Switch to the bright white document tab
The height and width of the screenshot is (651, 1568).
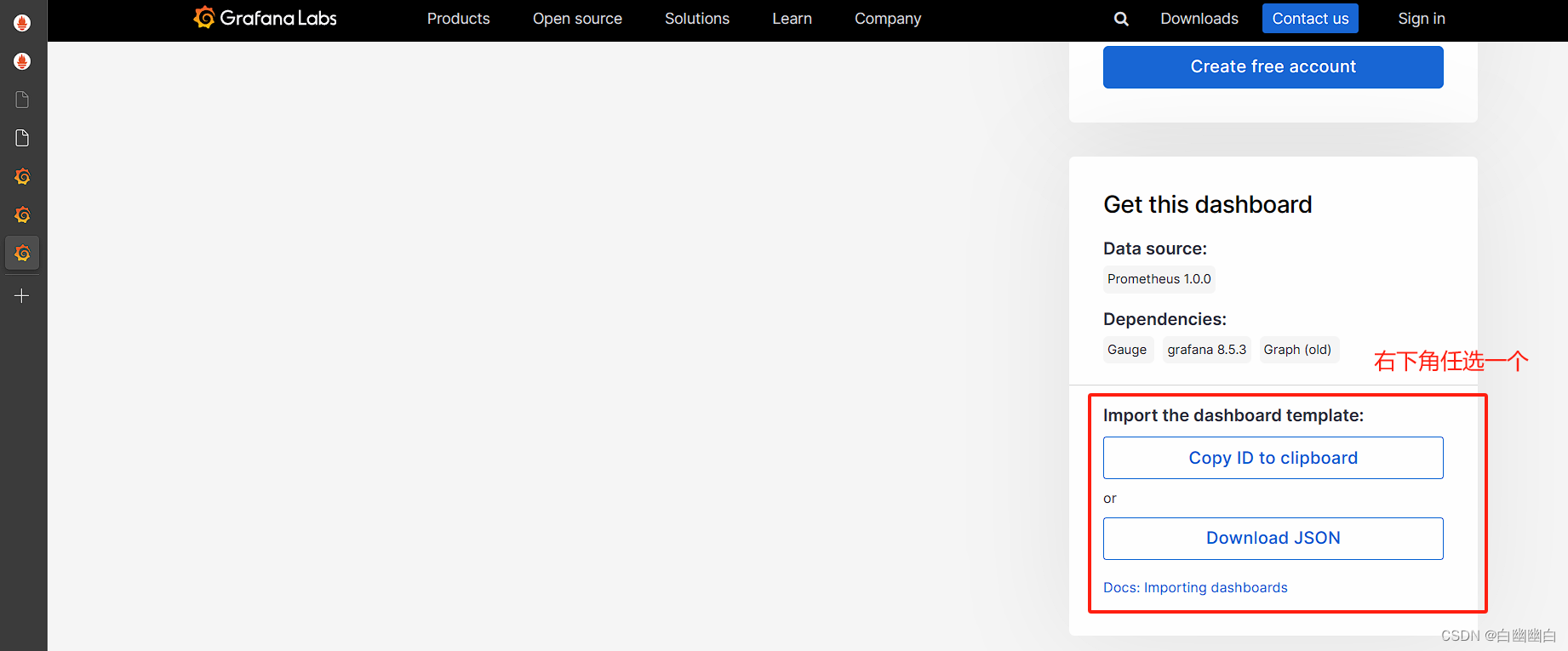pos(22,138)
